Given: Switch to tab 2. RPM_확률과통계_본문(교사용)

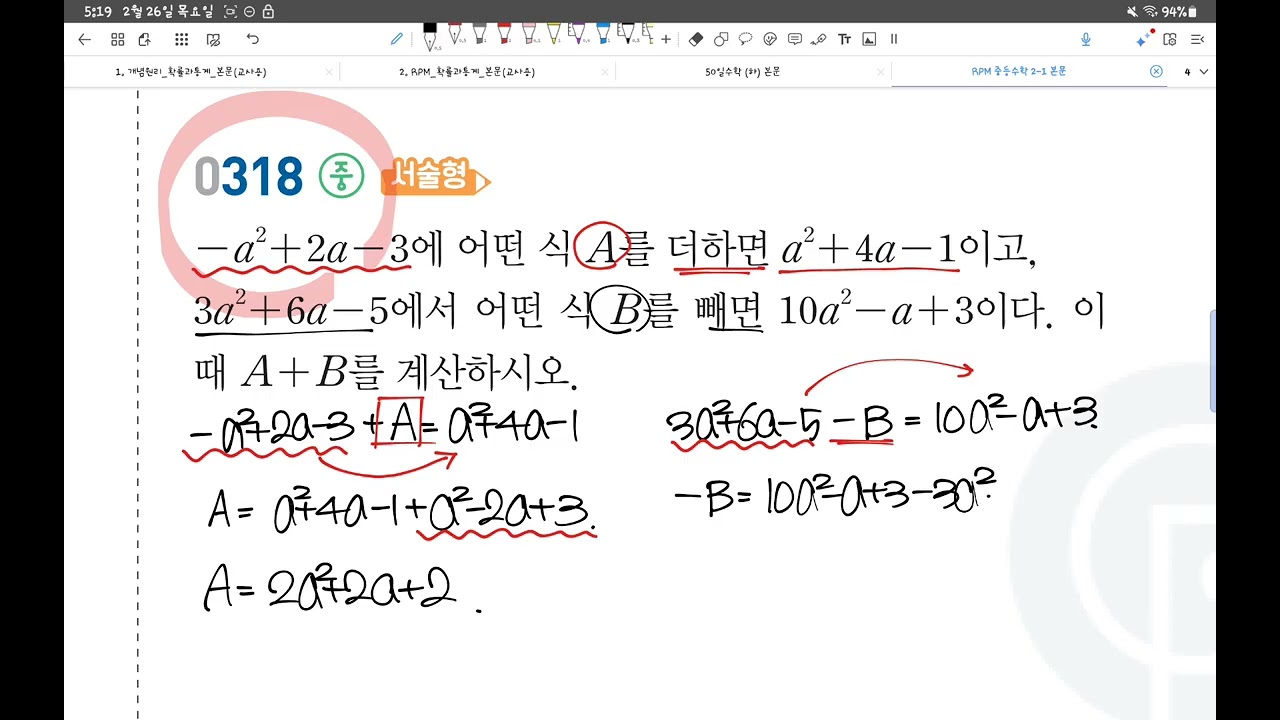Looking at the screenshot, I should [x=466, y=72].
